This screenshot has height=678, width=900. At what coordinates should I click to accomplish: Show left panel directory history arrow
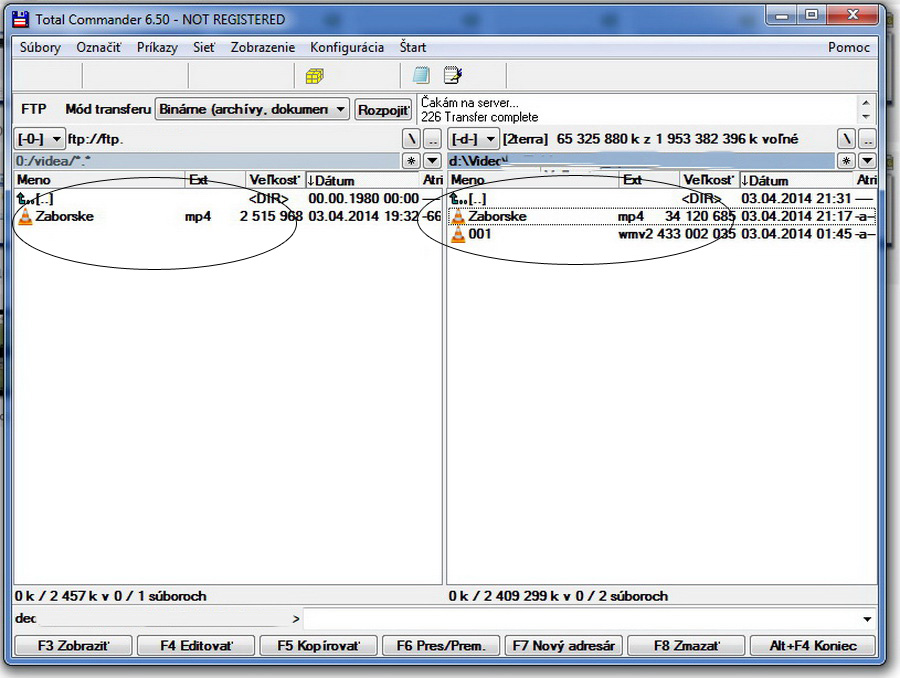432,161
